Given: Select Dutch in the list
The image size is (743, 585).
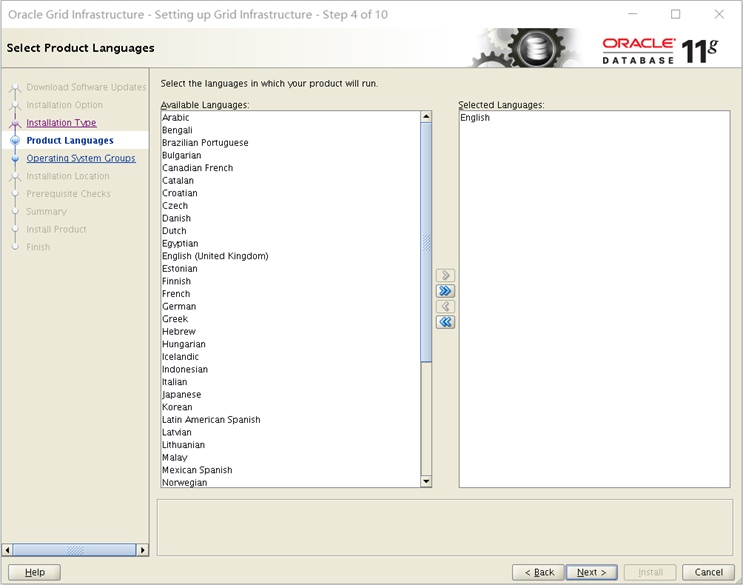Looking at the screenshot, I should [290, 231].
